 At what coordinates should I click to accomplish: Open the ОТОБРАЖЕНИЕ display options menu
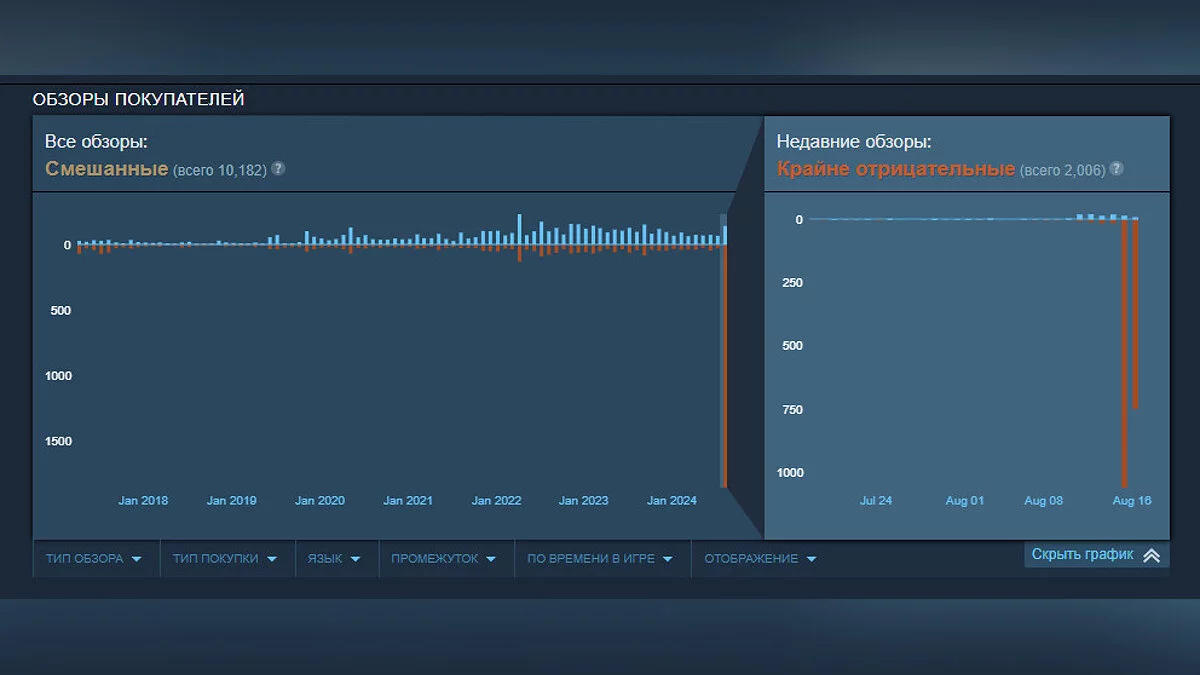(760, 559)
